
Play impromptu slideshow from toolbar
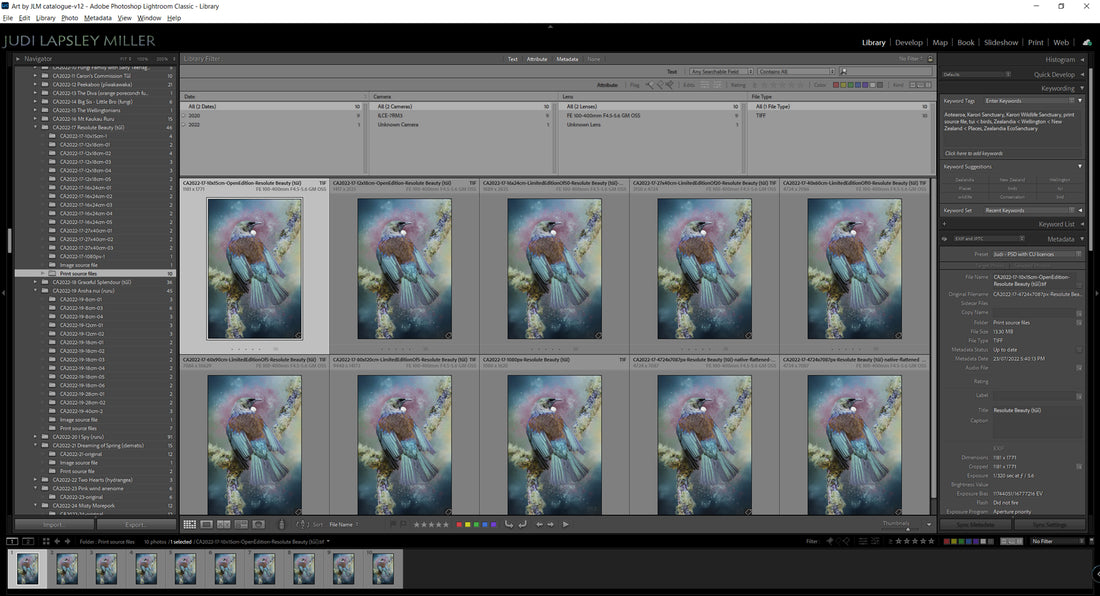[566, 524]
